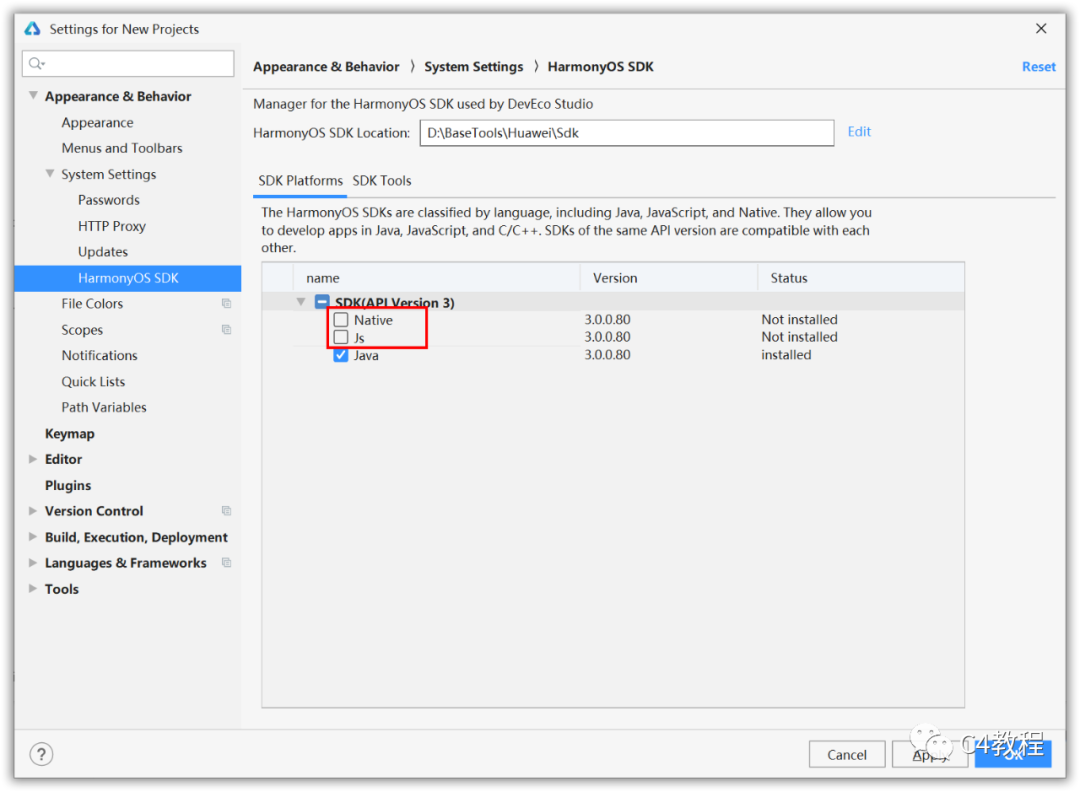
Task: Click Native row's 3.0.0.80 version
Action: pos(608,320)
